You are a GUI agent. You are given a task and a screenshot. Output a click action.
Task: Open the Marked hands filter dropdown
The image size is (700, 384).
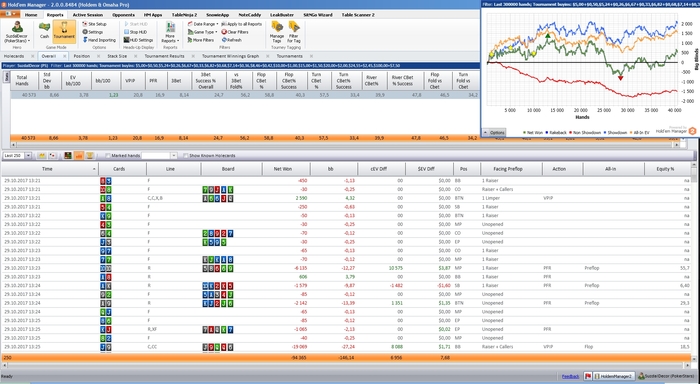coord(174,155)
